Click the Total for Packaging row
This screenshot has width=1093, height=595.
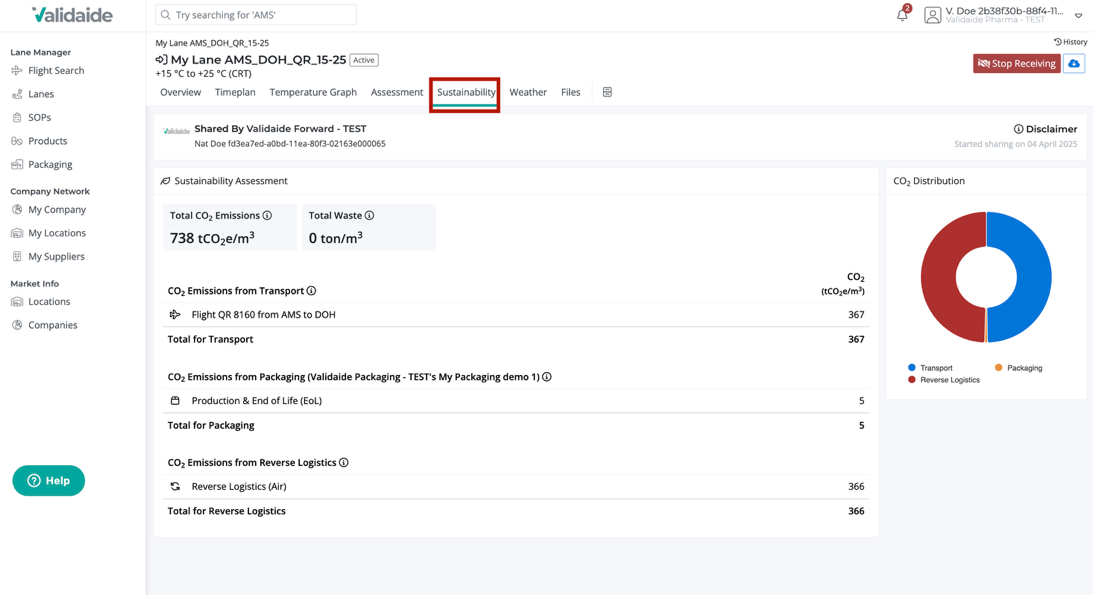pyautogui.click(x=516, y=425)
